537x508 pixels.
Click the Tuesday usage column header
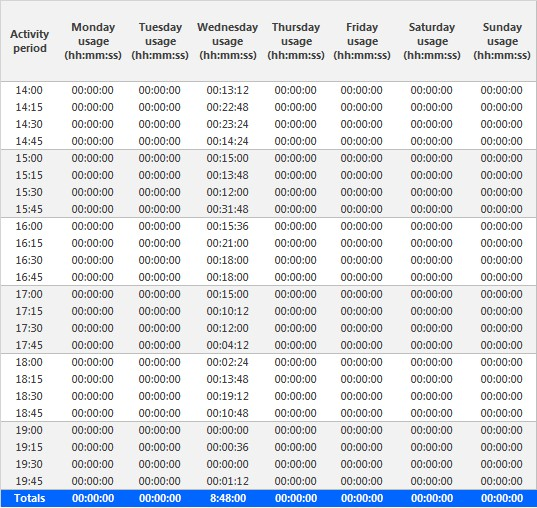[x=160, y=41]
